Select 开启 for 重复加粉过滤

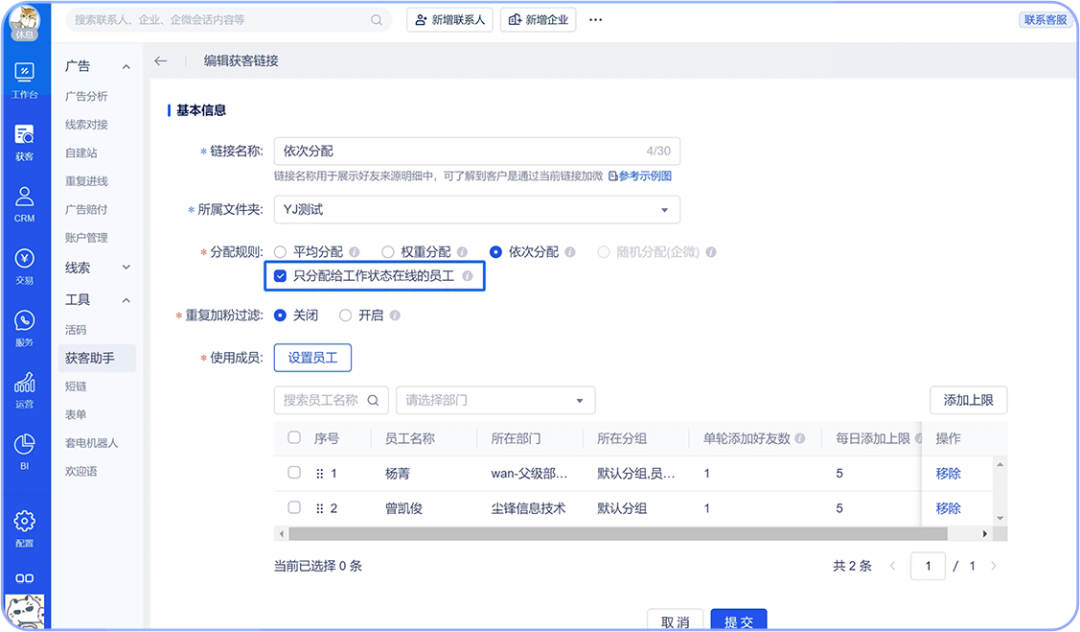tap(345, 315)
